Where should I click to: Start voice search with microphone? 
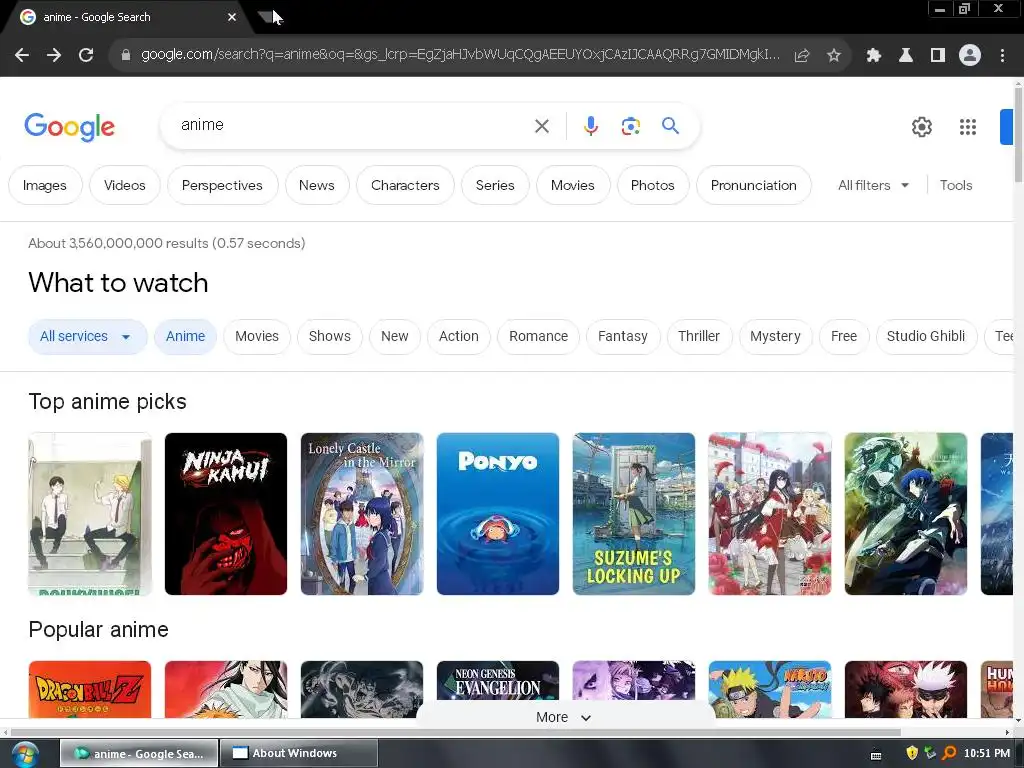(591, 126)
